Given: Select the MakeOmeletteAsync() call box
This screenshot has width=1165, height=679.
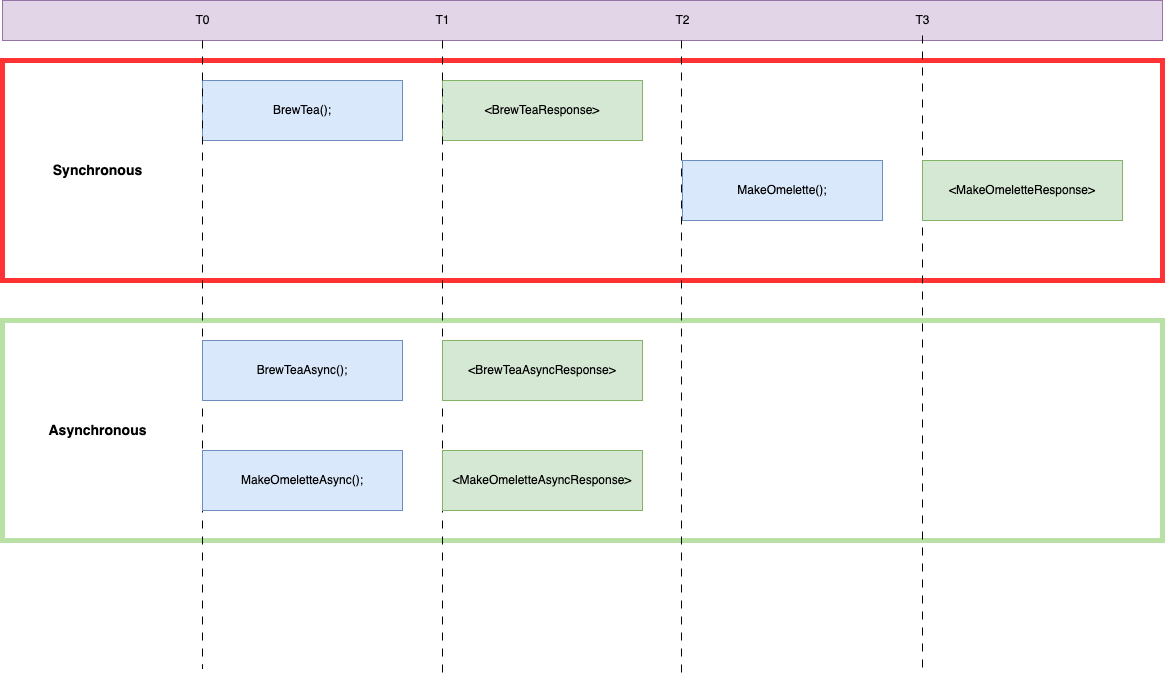Looking at the screenshot, I should [302, 480].
